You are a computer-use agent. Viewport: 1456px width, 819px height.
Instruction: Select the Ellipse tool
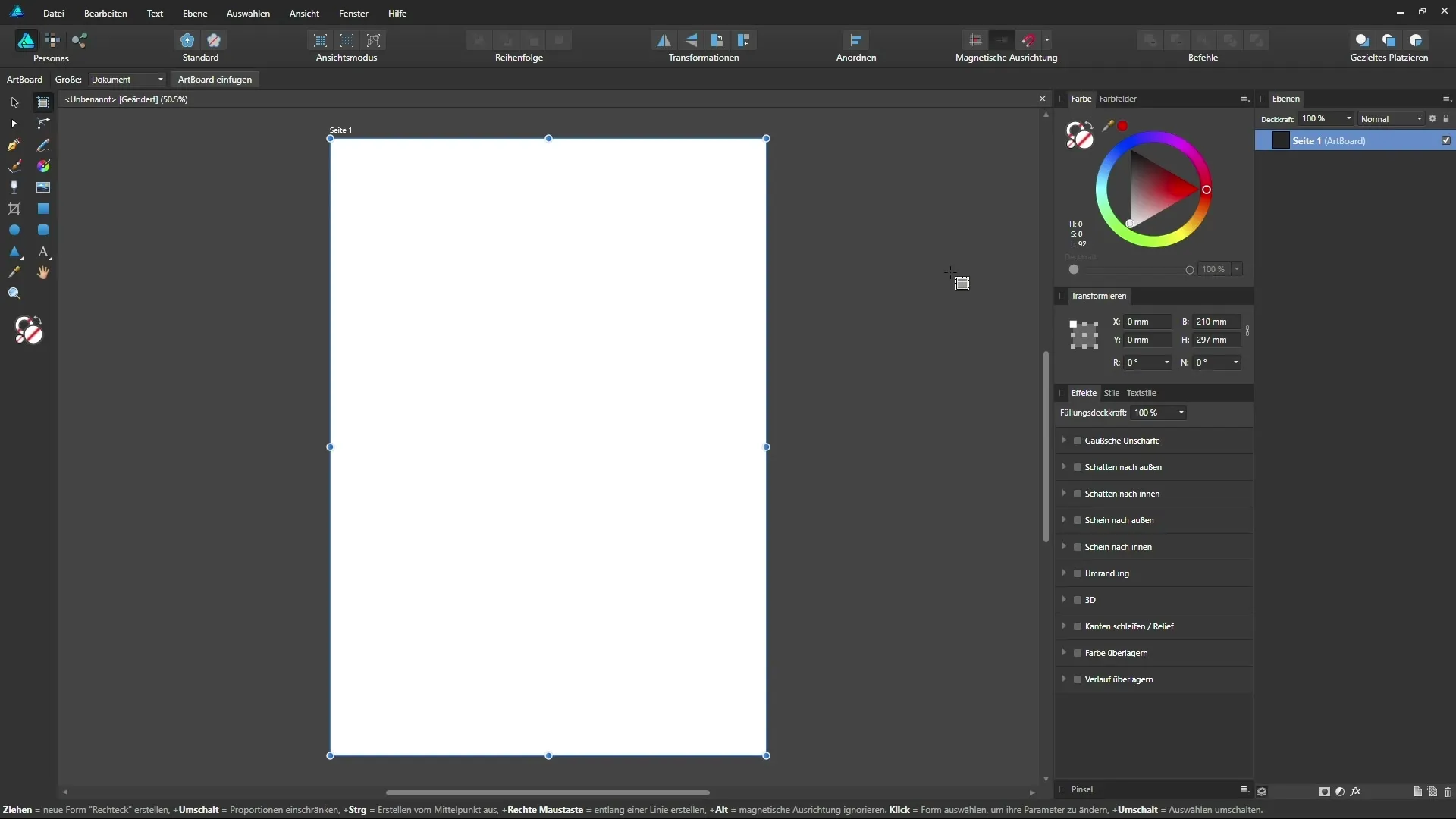[x=14, y=230]
